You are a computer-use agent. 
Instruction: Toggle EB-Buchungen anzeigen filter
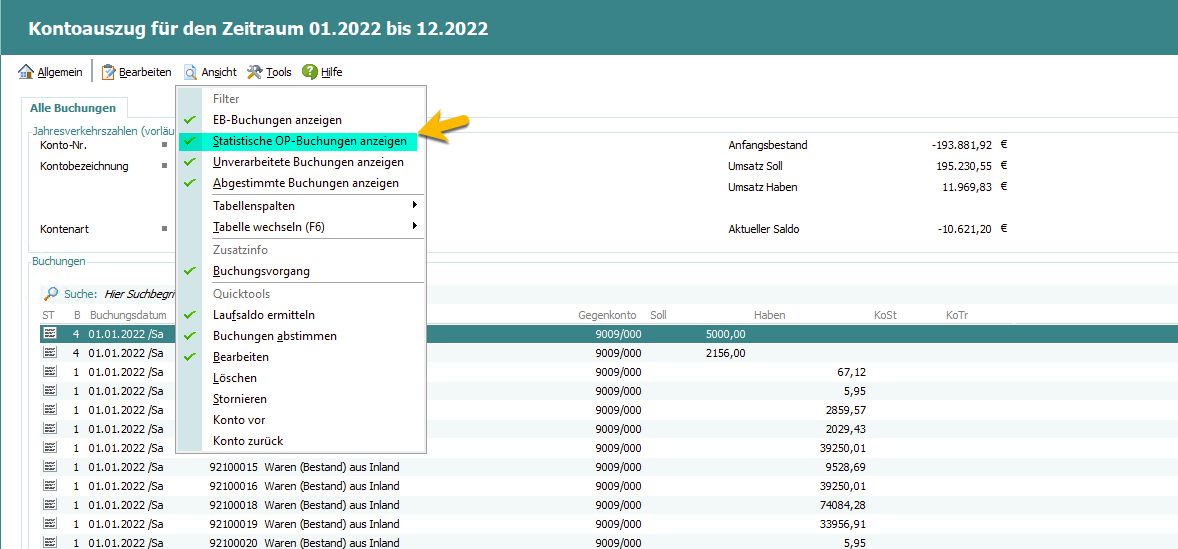point(277,120)
